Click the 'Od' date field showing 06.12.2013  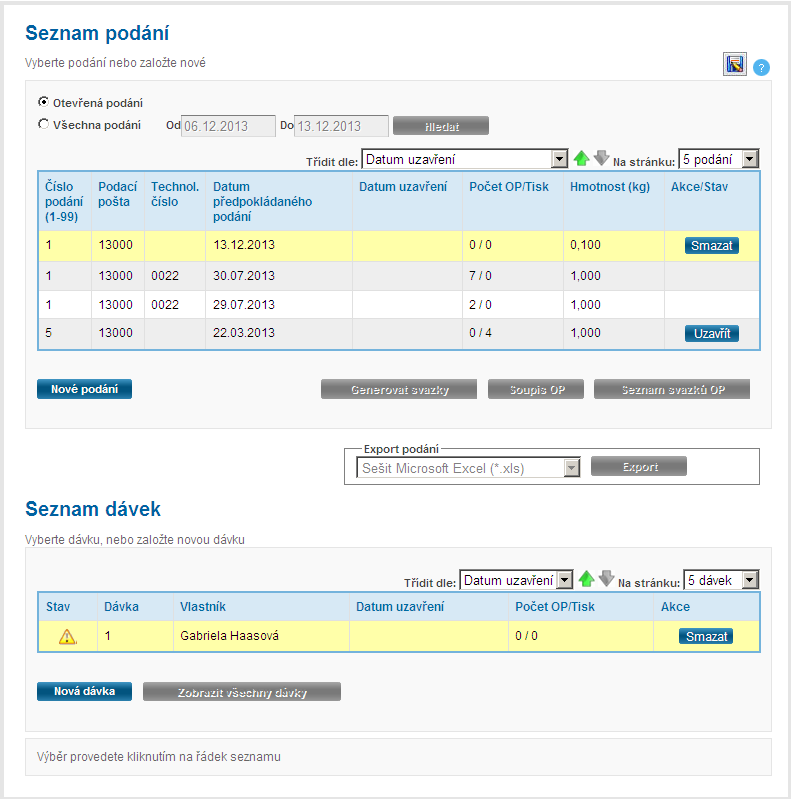point(227,126)
